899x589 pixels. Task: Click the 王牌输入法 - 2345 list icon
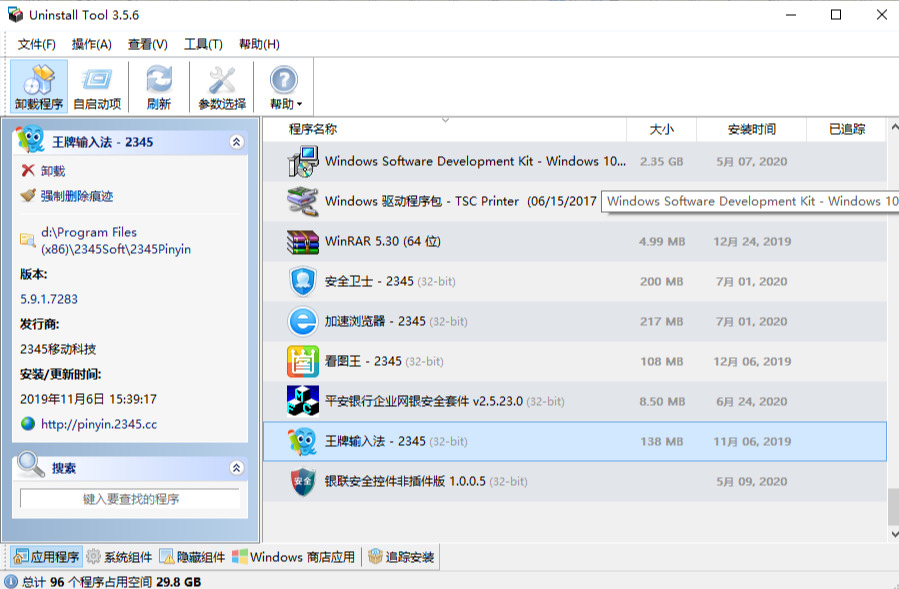pos(303,441)
